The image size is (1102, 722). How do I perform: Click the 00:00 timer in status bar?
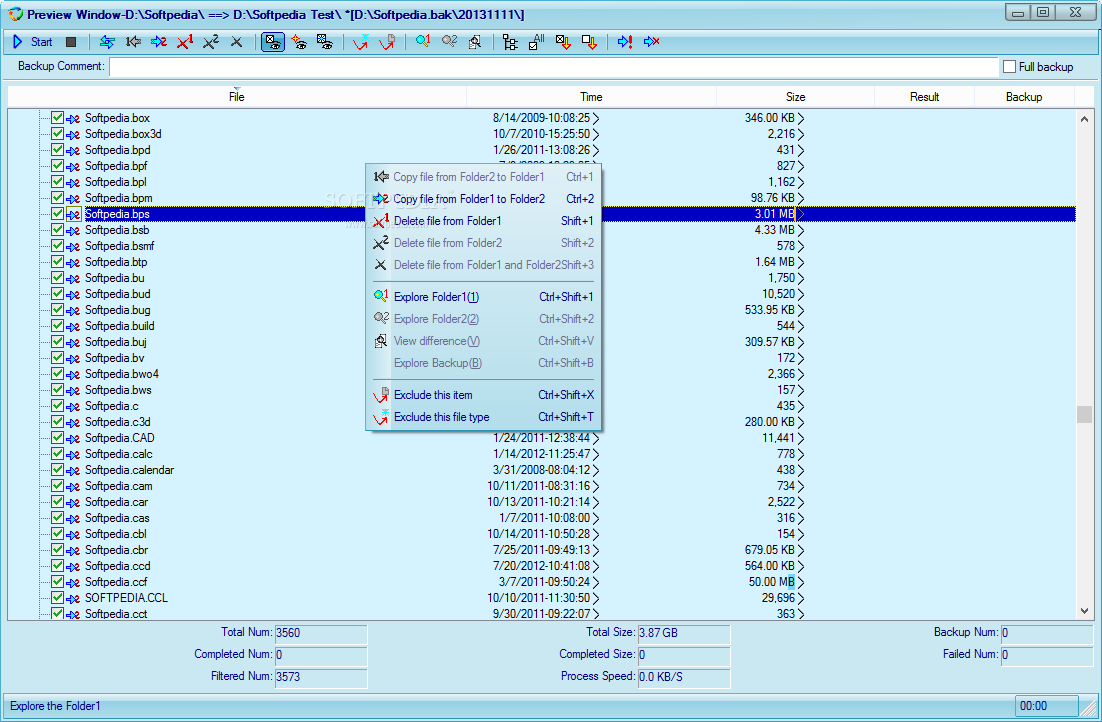pos(1046,706)
